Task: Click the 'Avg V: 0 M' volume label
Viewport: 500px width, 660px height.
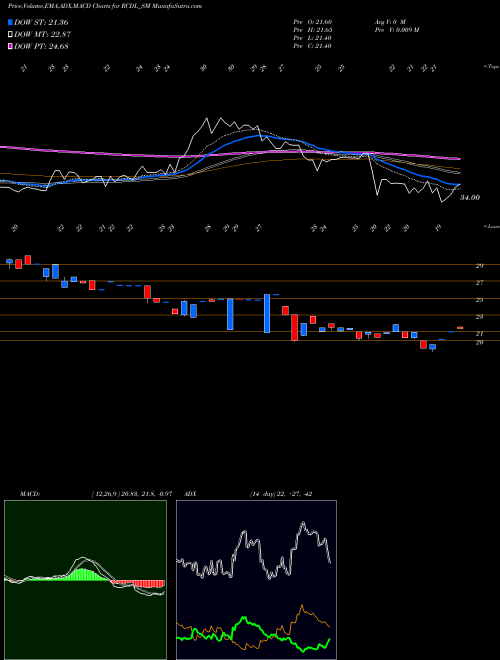Action: pos(389,21)
